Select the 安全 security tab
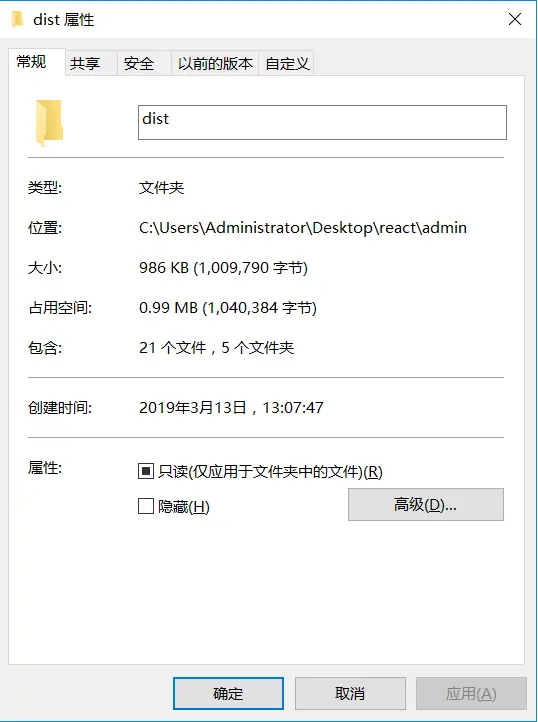 tap(139, 63)
